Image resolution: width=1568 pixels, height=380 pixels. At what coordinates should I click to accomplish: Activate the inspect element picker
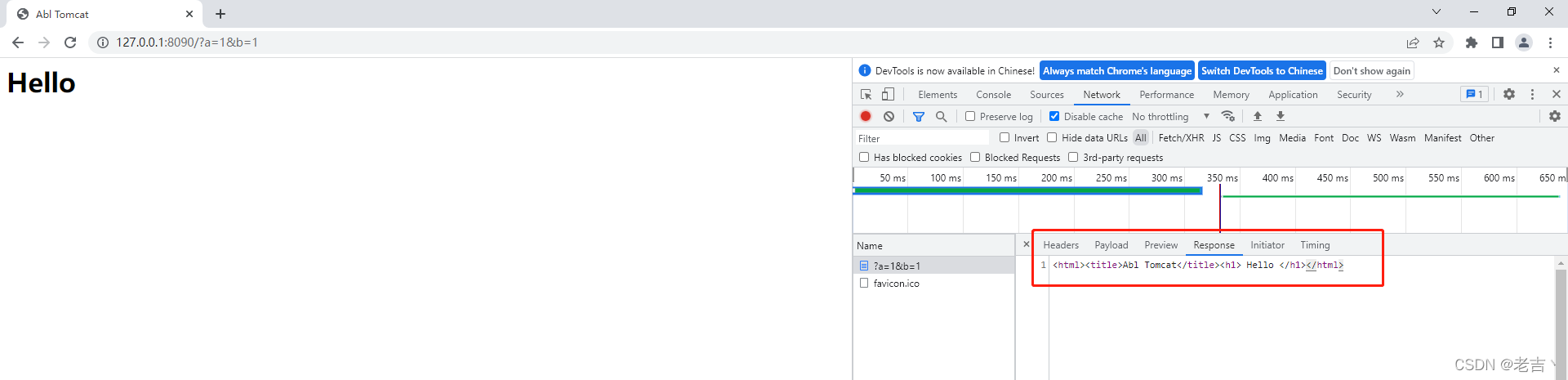(866, 95)
